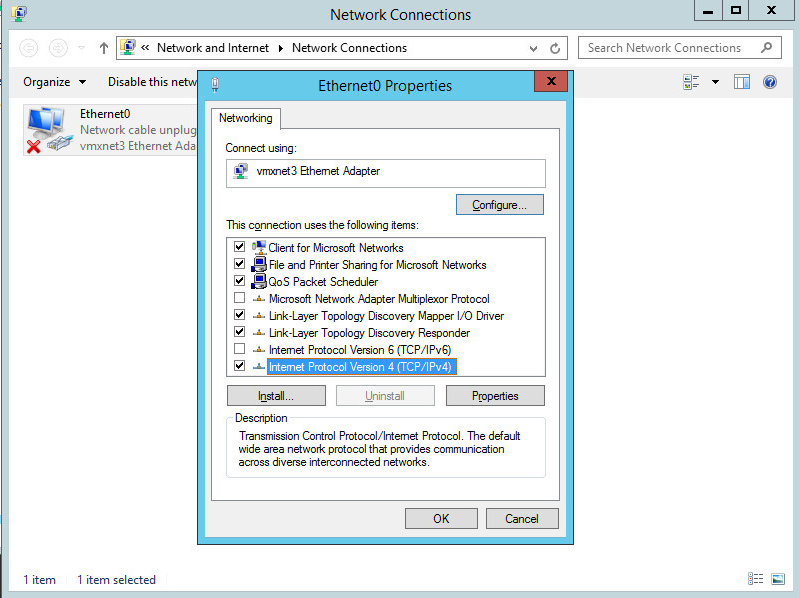Viewport: 800px width, 598px height.
Task: Uncheck Link-Layer Topology Discovery Responder
Action: pyautogui.click(x=239, y=332)
